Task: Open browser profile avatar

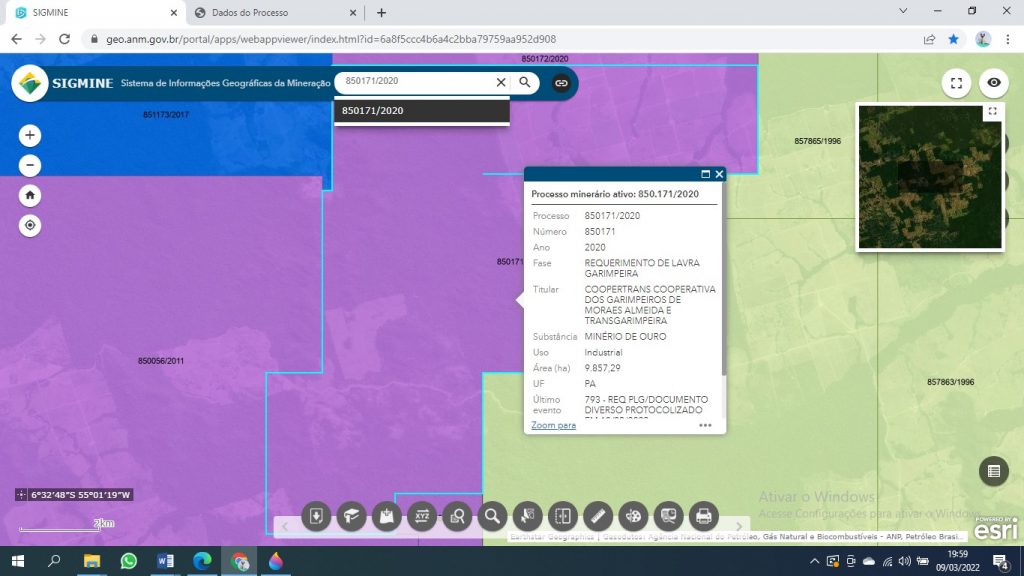Action: pyautogui.click(x=983, y=39)
